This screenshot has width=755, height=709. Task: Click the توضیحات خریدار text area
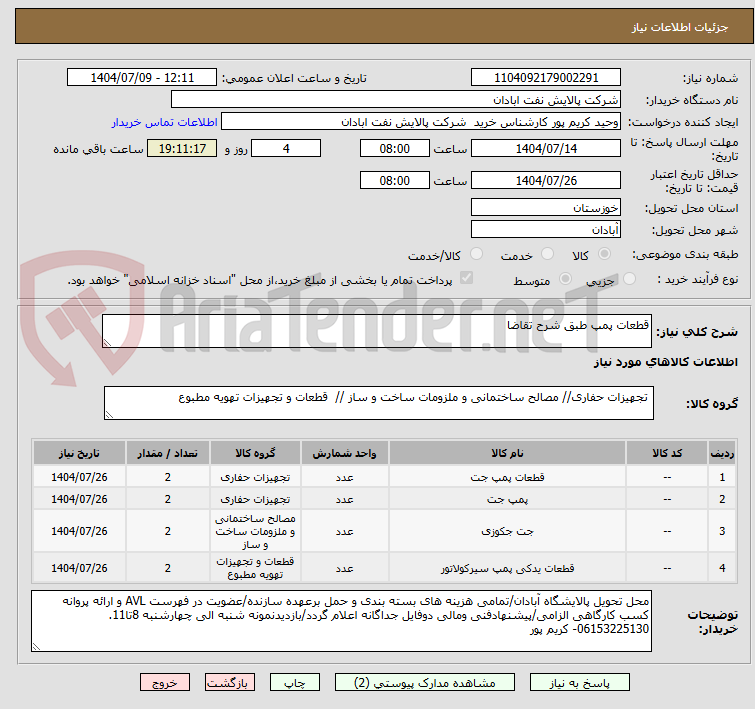341,621
